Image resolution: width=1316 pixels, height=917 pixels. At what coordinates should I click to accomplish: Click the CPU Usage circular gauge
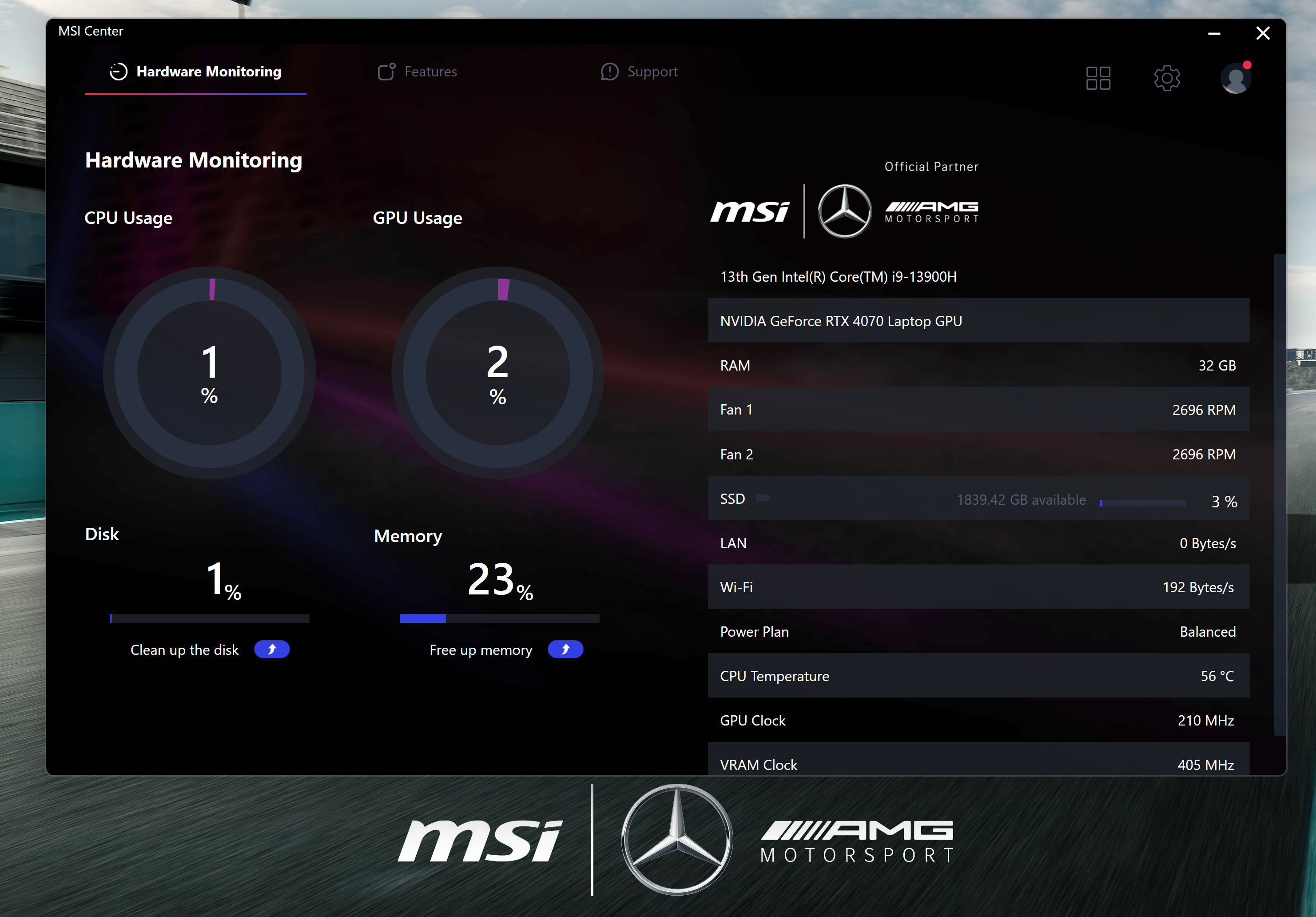pos(209,373)
